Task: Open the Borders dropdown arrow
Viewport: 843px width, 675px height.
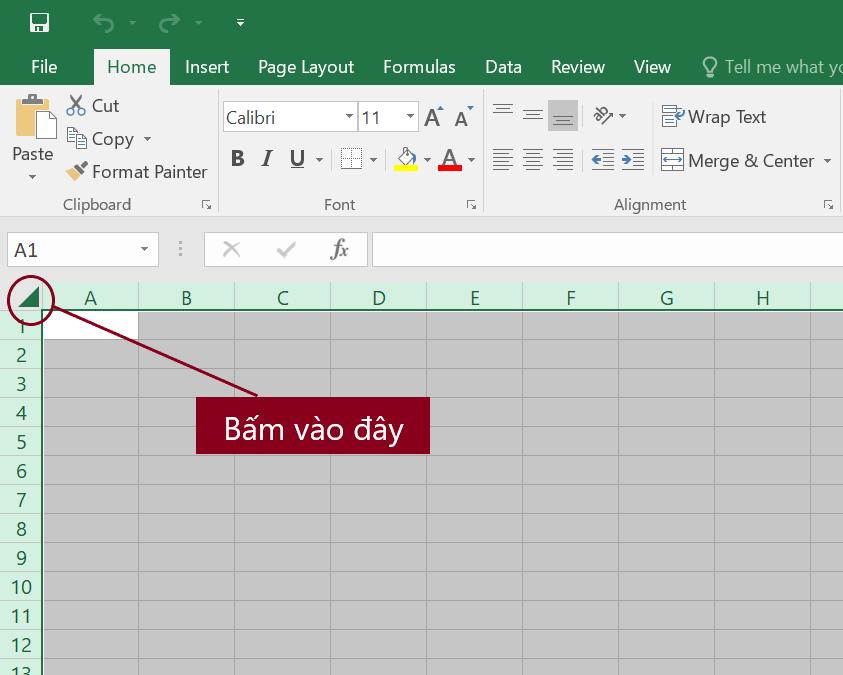Action: [372, 159]
